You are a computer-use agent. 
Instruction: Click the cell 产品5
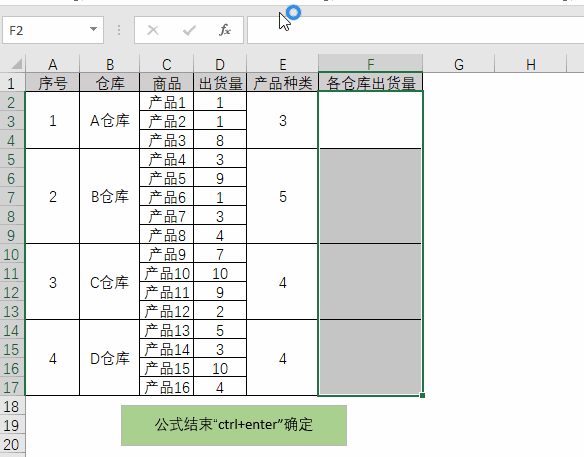pos(166,178)
